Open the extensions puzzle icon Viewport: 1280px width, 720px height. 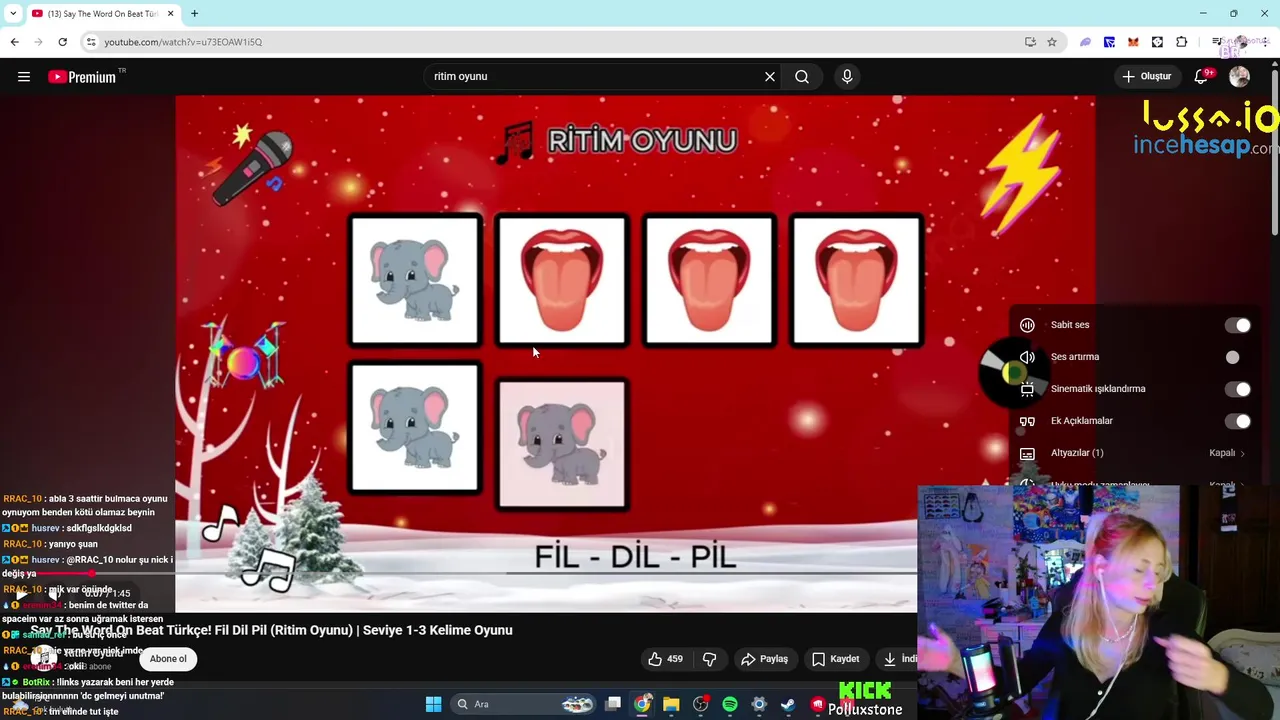1181,42
